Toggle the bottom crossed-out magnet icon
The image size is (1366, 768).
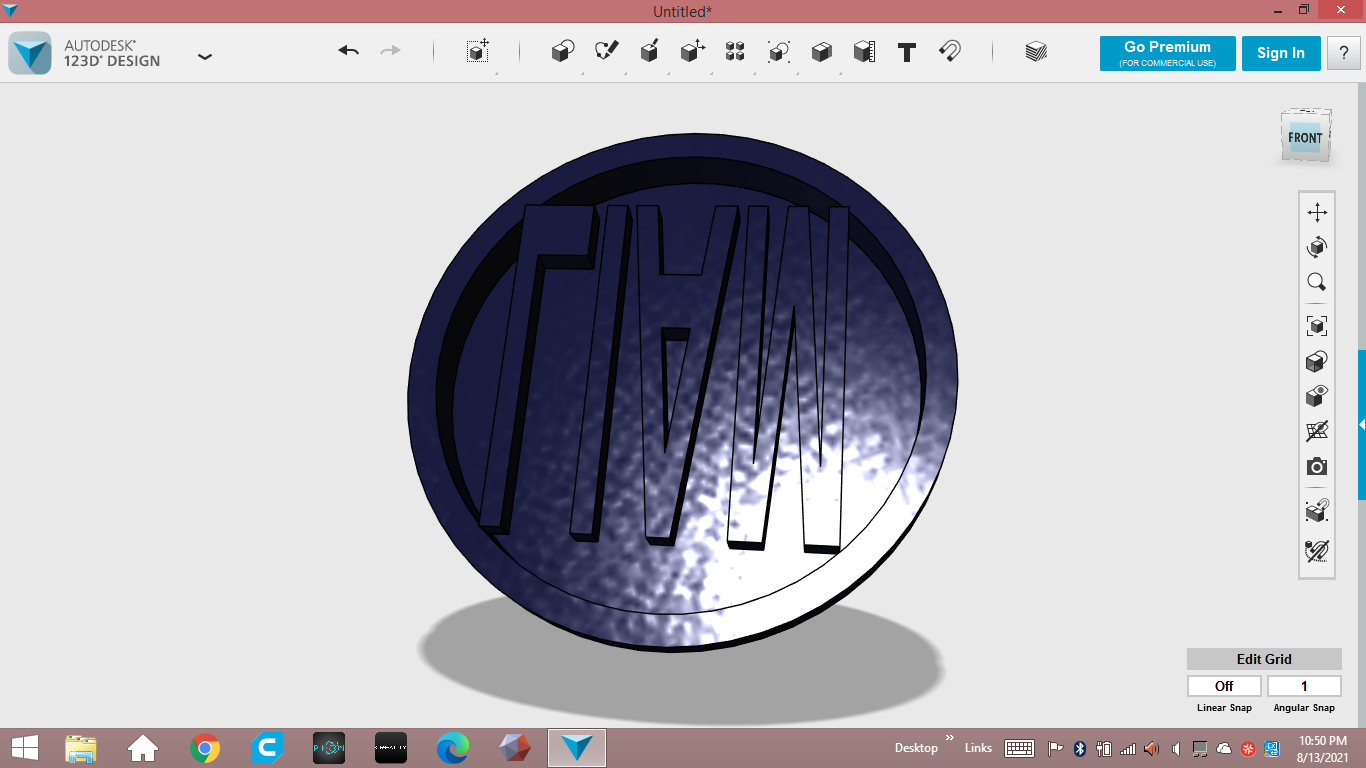[1317, 550]
